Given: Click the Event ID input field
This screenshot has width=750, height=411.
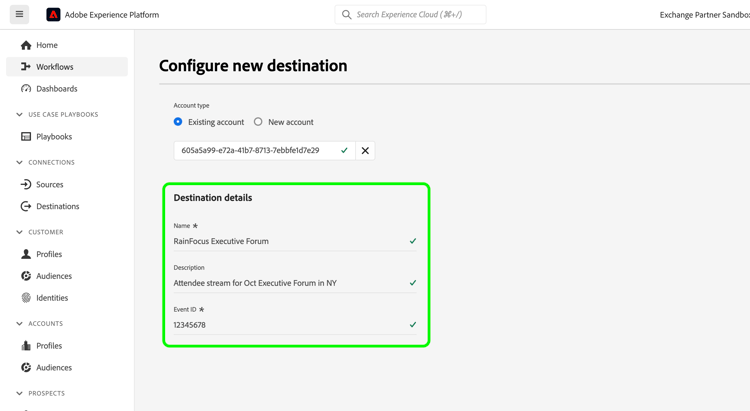Looking at the screenshot, I should click(x=288, y=325).
